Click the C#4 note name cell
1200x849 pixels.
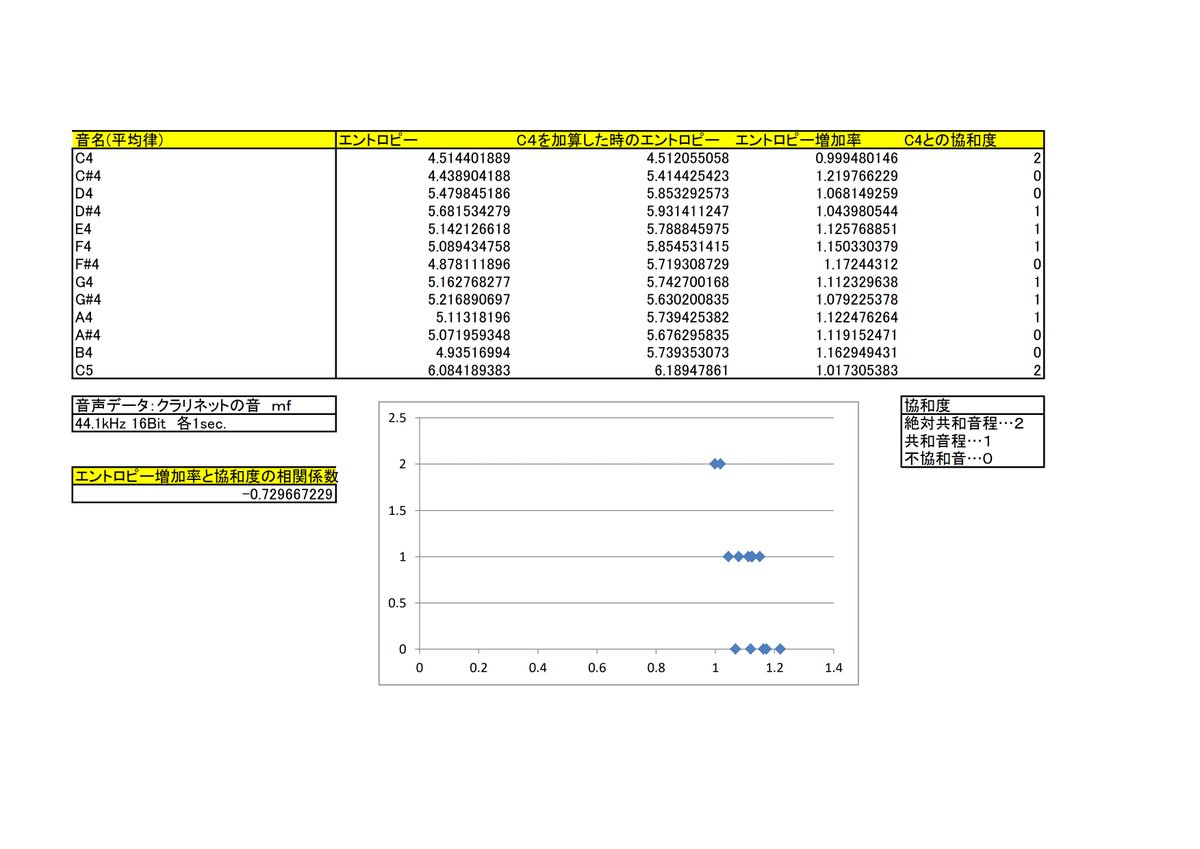coord(204,175)
